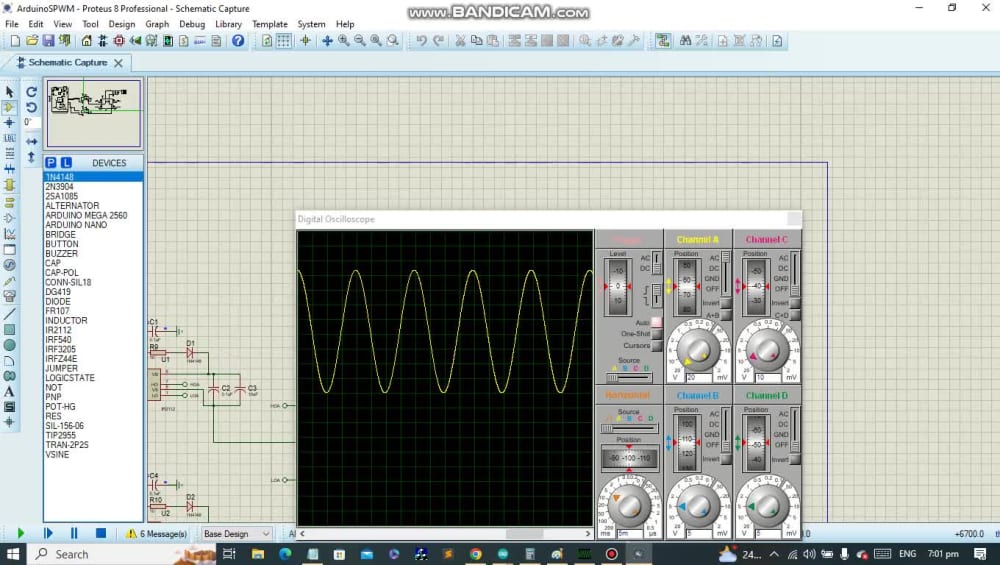Enable the One-Shot trigger button
The width and height of the screenshot is (1000, 565).
(x=656, y=334)
